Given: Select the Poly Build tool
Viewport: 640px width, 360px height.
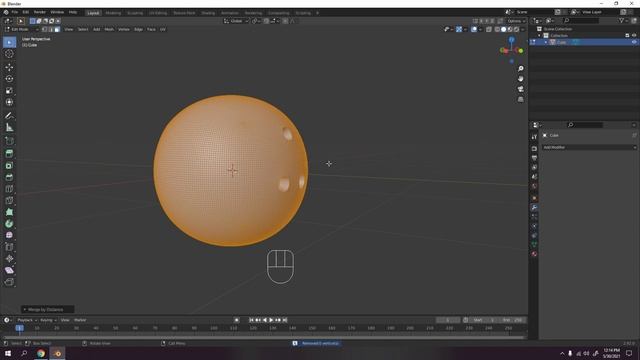Looking at the screenshot, I should [9, 212].
